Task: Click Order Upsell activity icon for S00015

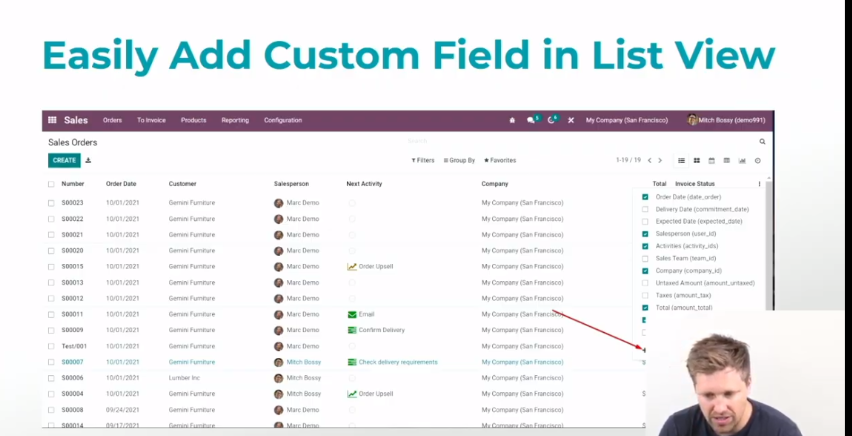Action: click(x=352, y=266)
